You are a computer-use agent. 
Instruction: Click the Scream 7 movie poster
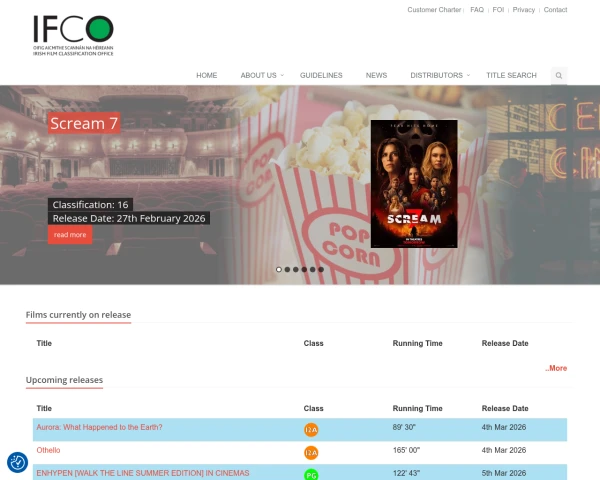pyautogui.click(x=414, y=184)
